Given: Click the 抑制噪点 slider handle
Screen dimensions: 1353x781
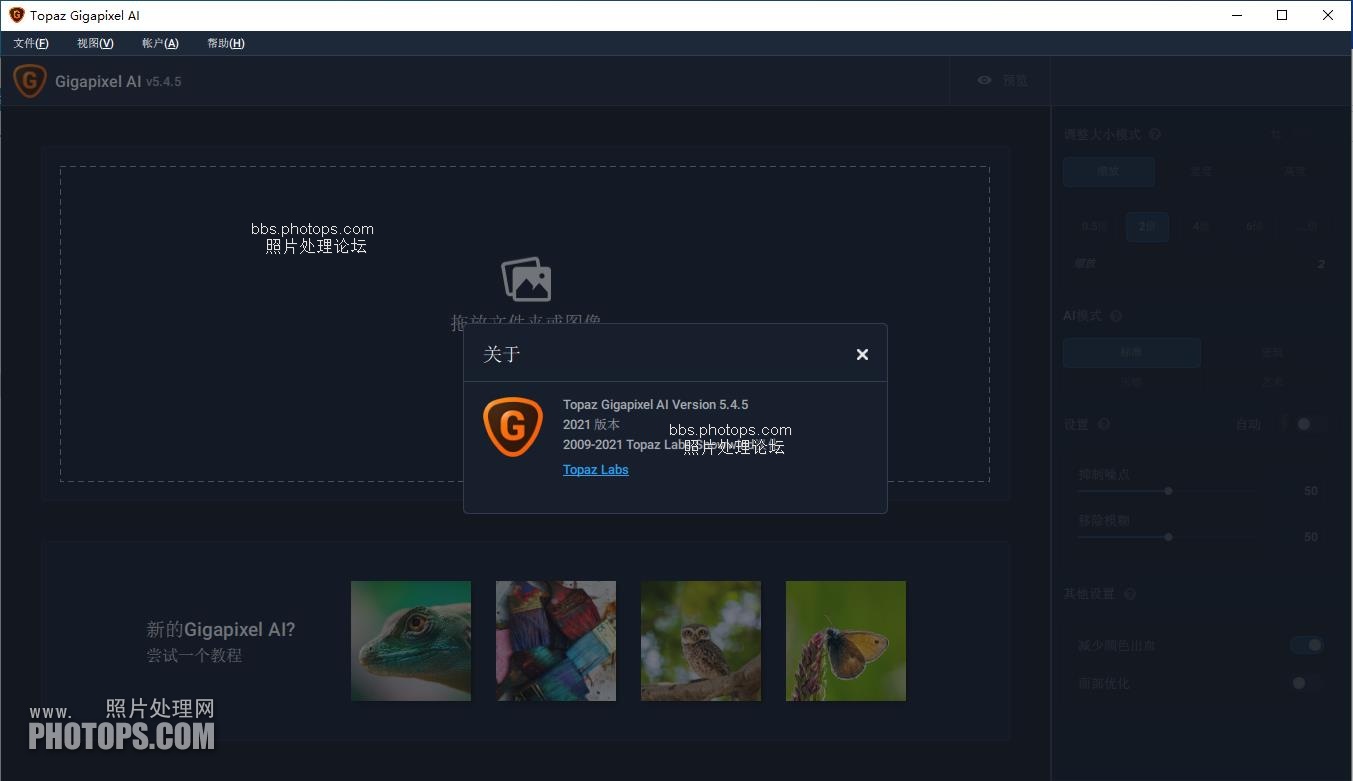Looking at the screenshot, I should tap(1168, 491).
